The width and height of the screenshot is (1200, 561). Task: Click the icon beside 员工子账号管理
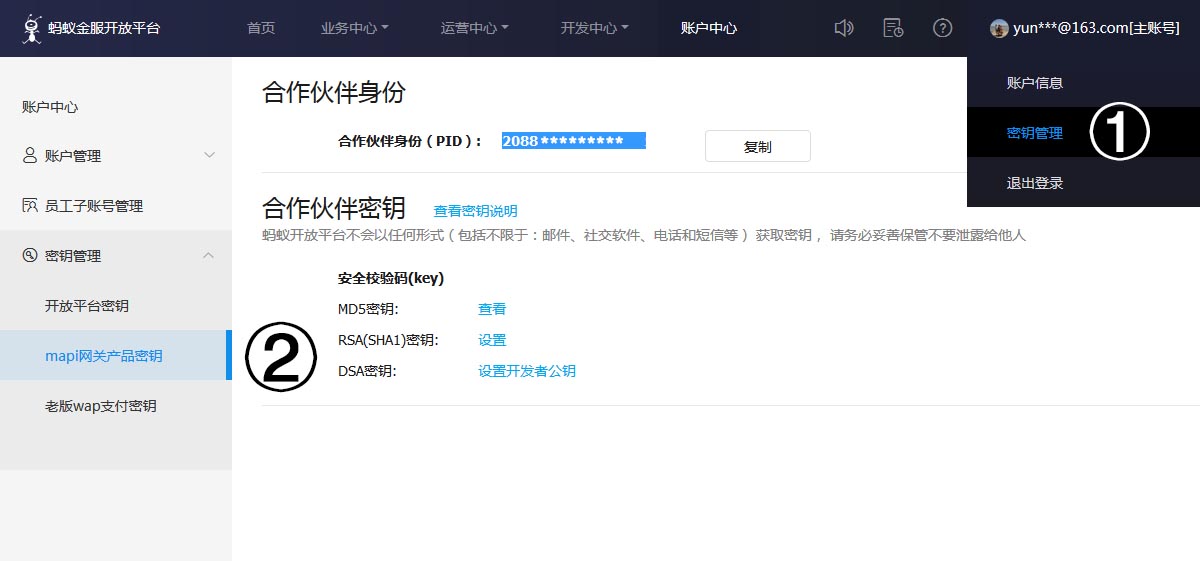tap(30, 205)
